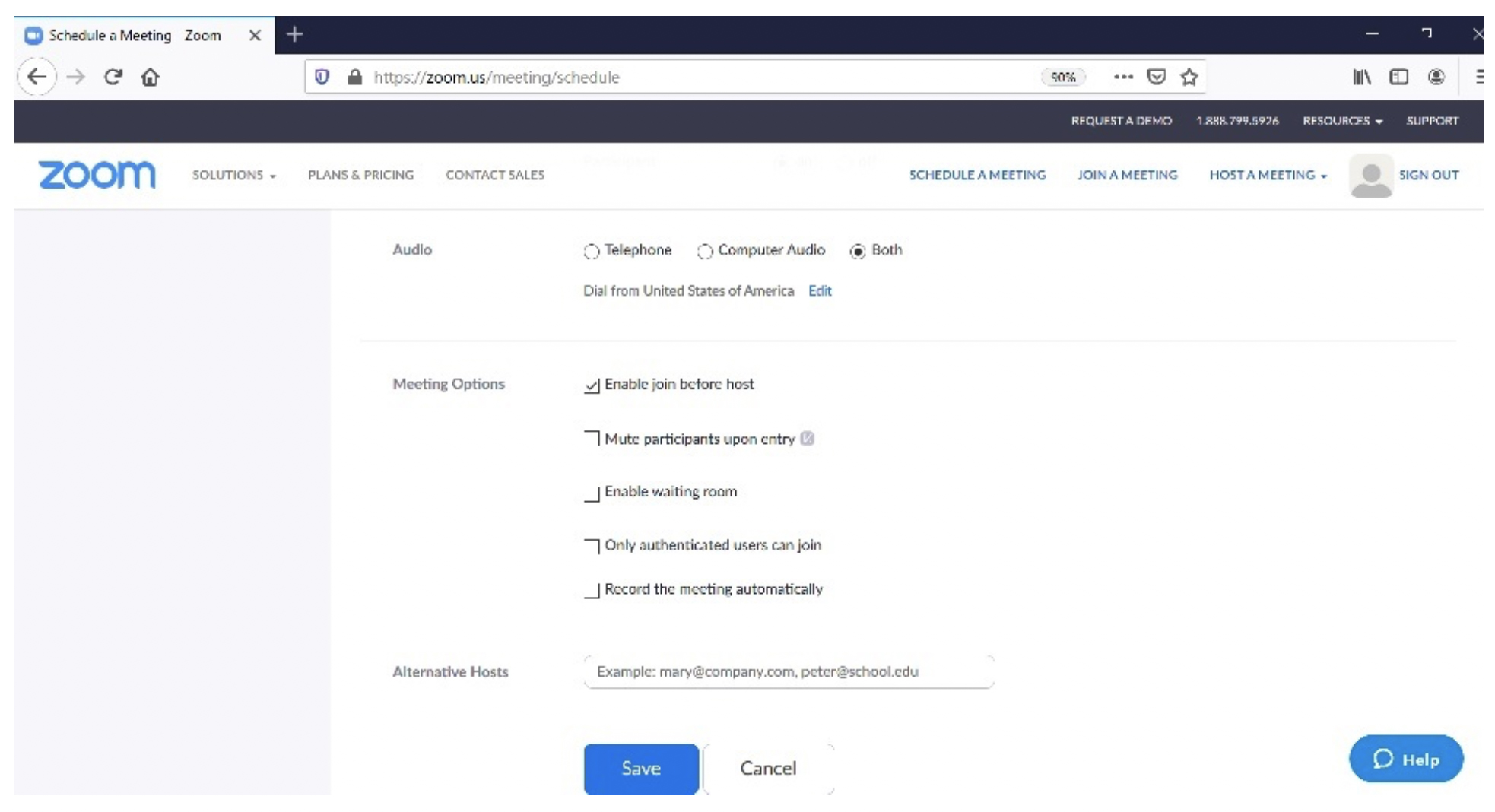Expand the Host a Meeting dropdown
The height and width of the screenshot is (812, 1495).
coord(1268,175)
